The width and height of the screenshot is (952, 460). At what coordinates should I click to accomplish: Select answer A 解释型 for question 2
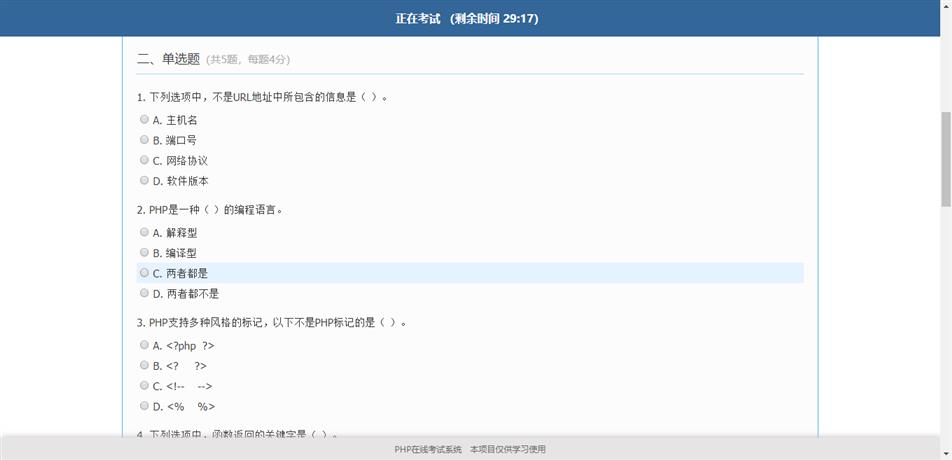coord(144,232)
